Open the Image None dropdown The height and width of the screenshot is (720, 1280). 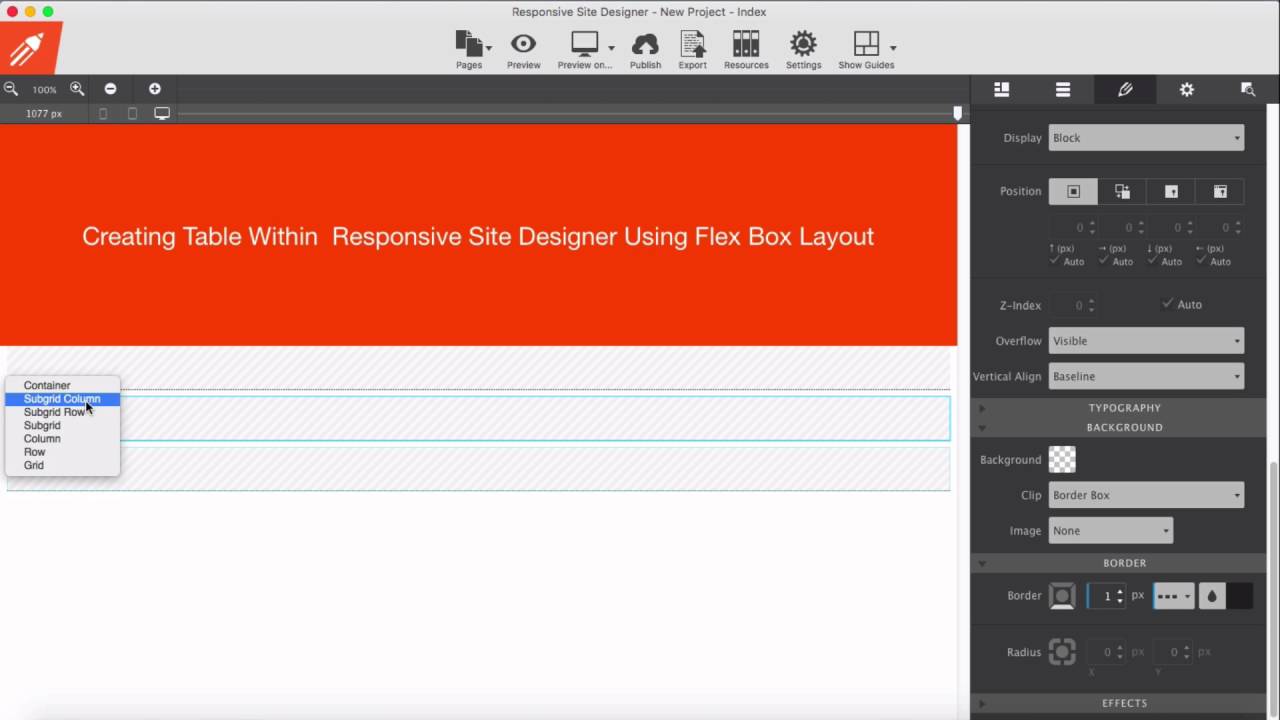pos(1110,531)
